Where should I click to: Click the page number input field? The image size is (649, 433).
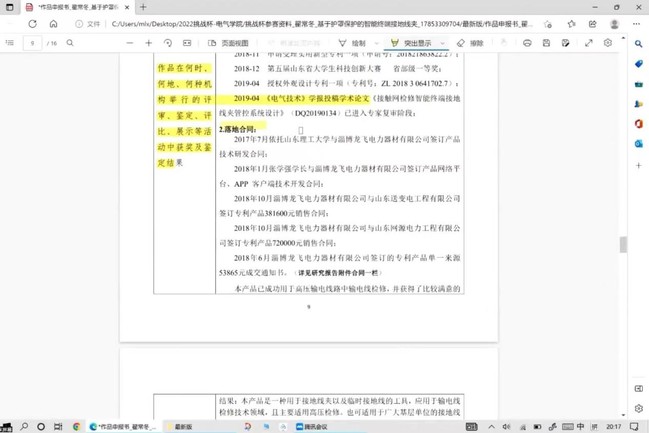pos(33,43)
